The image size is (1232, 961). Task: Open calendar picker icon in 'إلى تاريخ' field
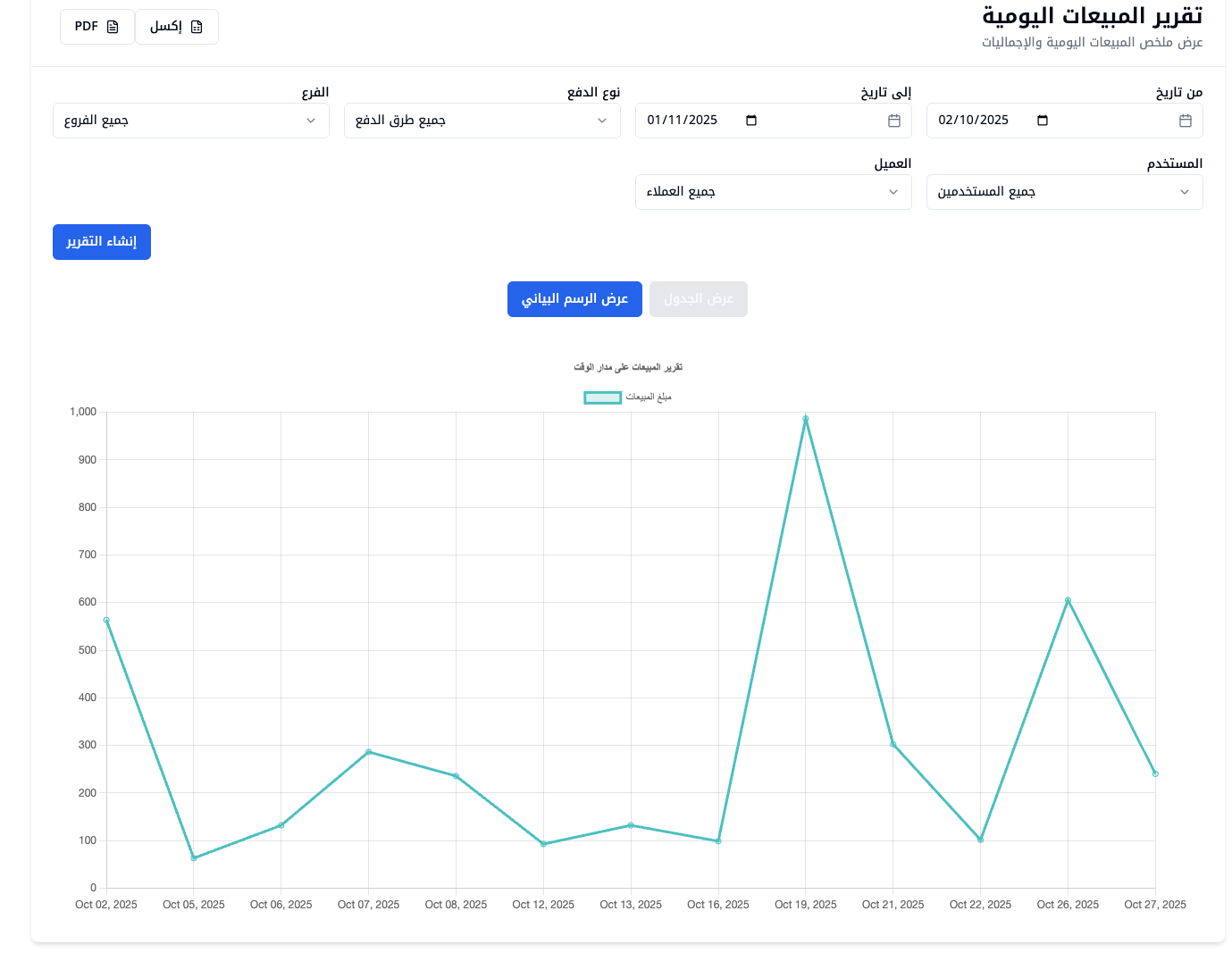(894, 121)
